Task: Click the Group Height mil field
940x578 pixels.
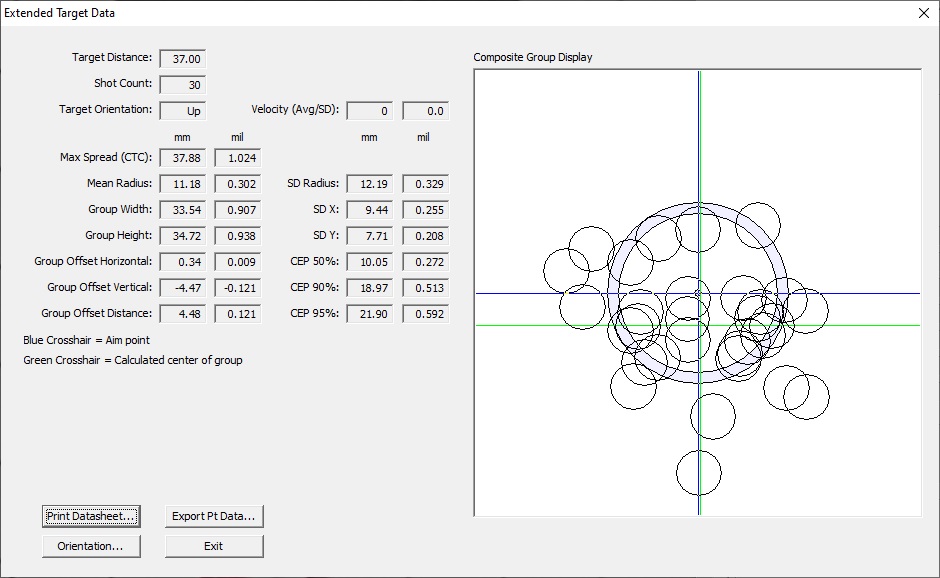Action: pyautogui.click(x=238, y=236)
